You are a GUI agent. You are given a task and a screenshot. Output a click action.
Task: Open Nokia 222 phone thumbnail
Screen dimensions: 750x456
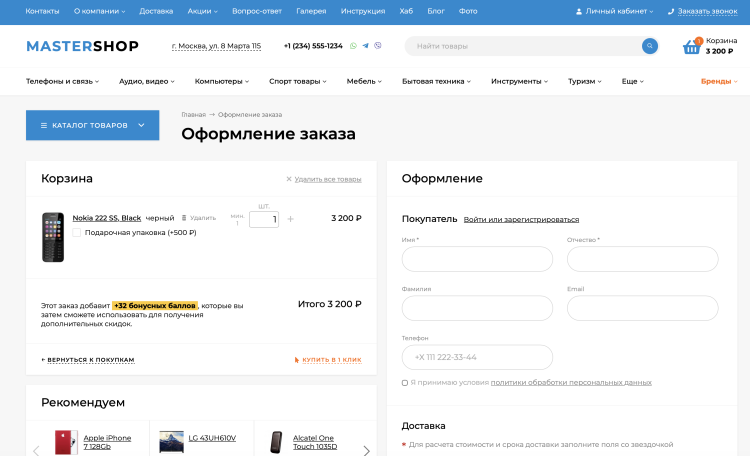53,237
